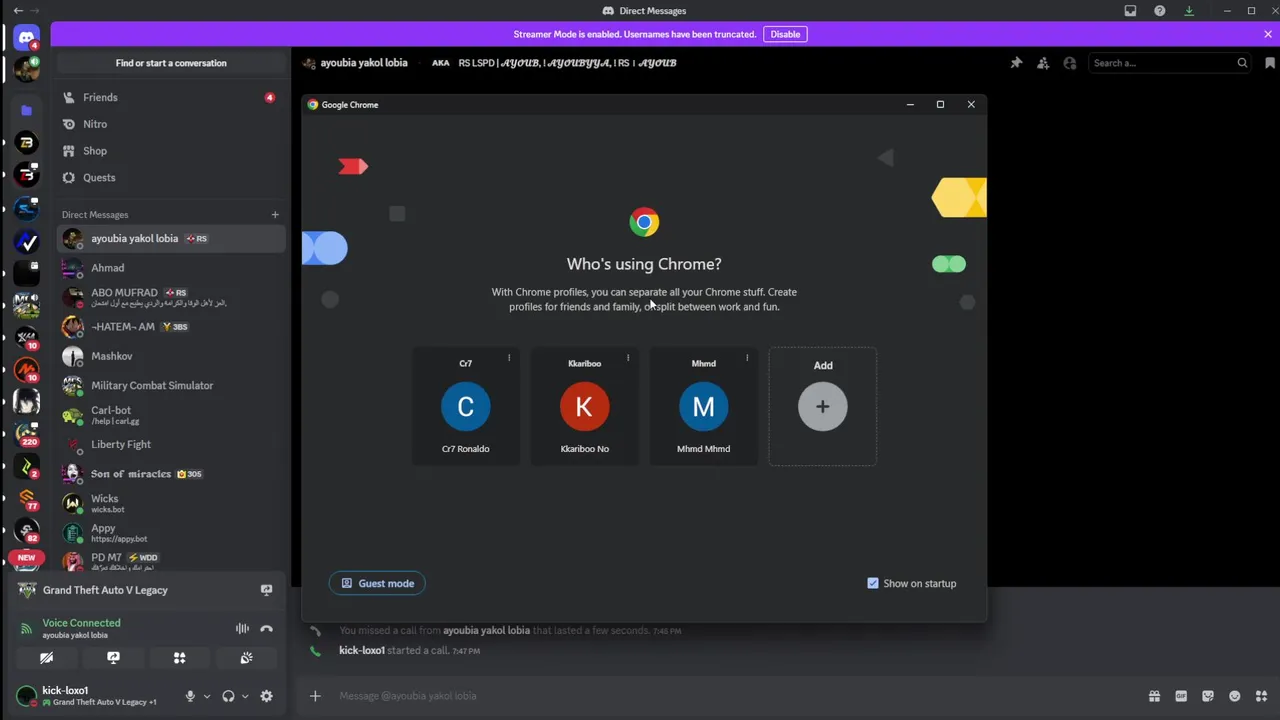Open Chrome Guest mode
This screenshot has width=1280, height=720.
[377, 583]
